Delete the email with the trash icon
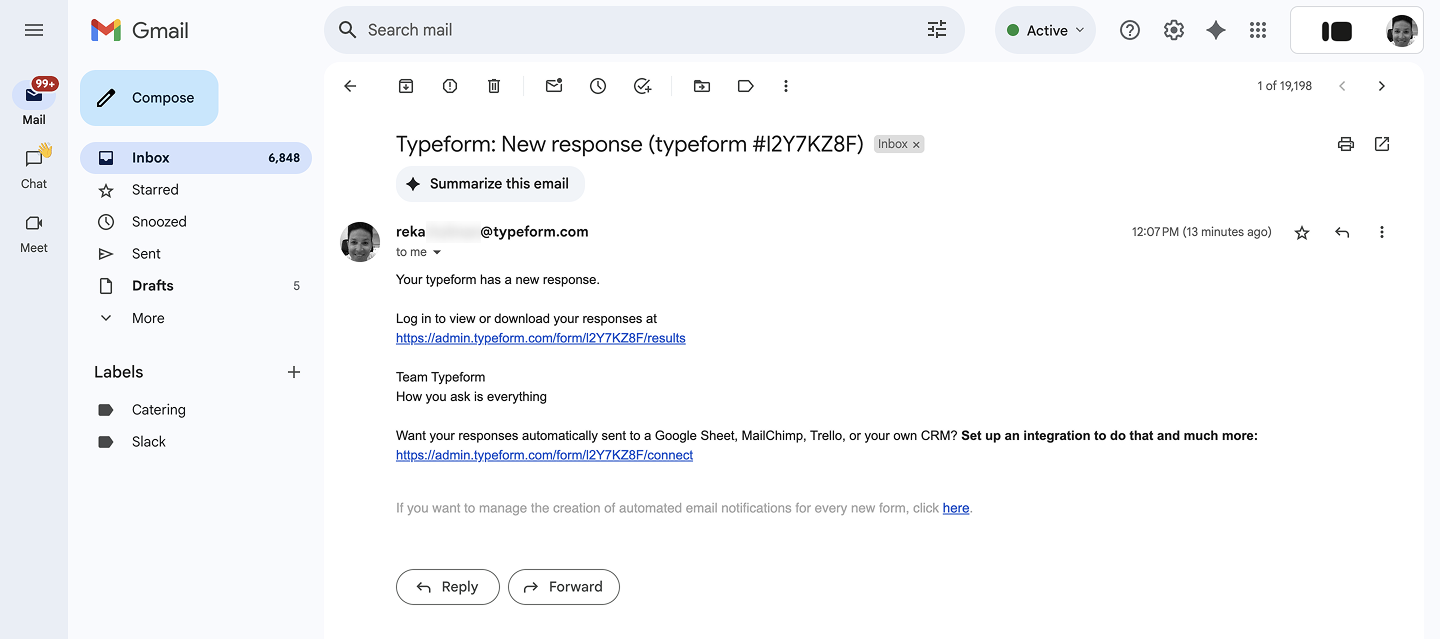 pyautogui.click(x=494, y=86)
